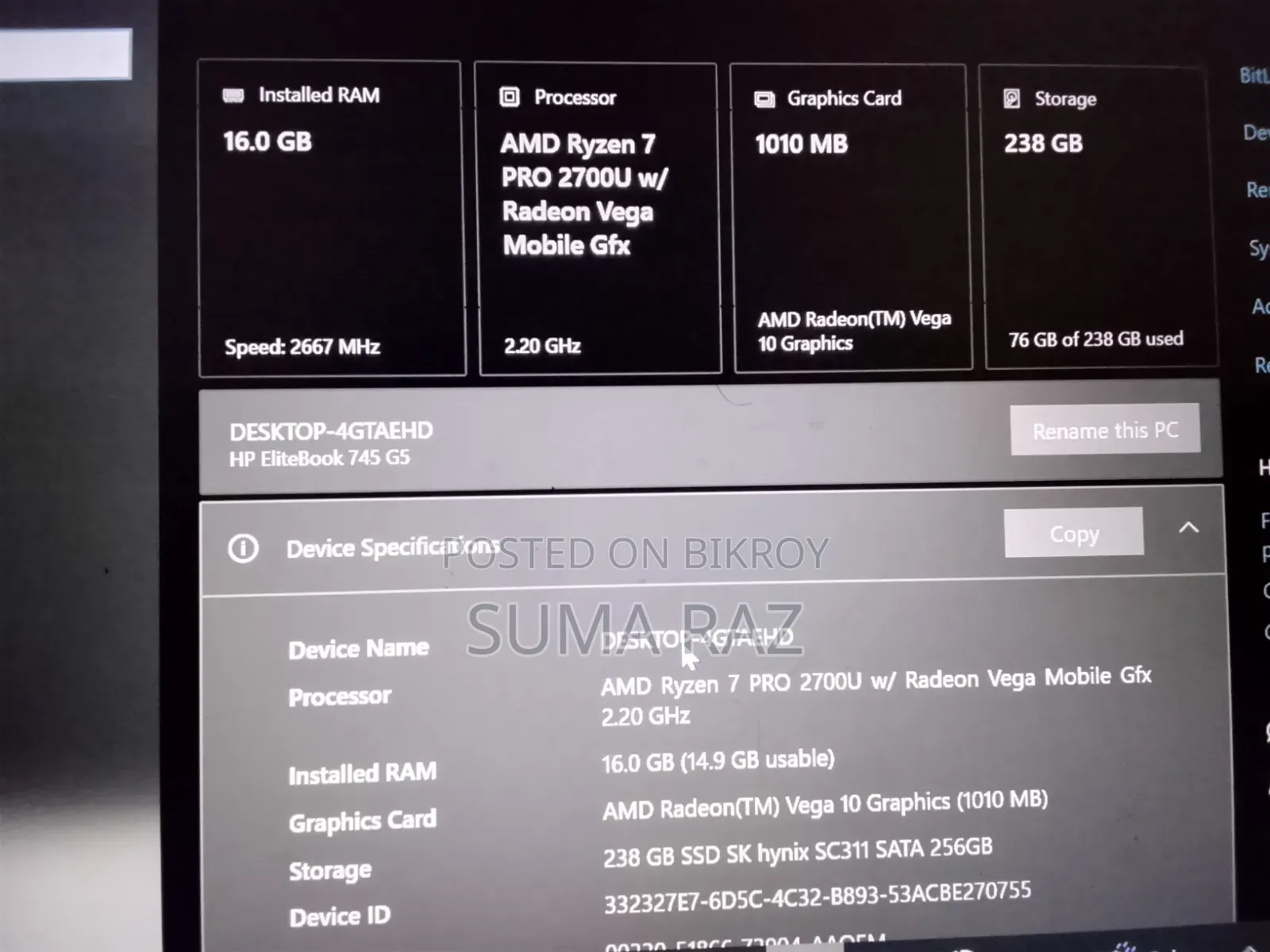Image resolution: width=1270 pixels, height=952 pixels.
Task: Select 238 GB SSD SK hynix storage value
Action: (798, 852)
